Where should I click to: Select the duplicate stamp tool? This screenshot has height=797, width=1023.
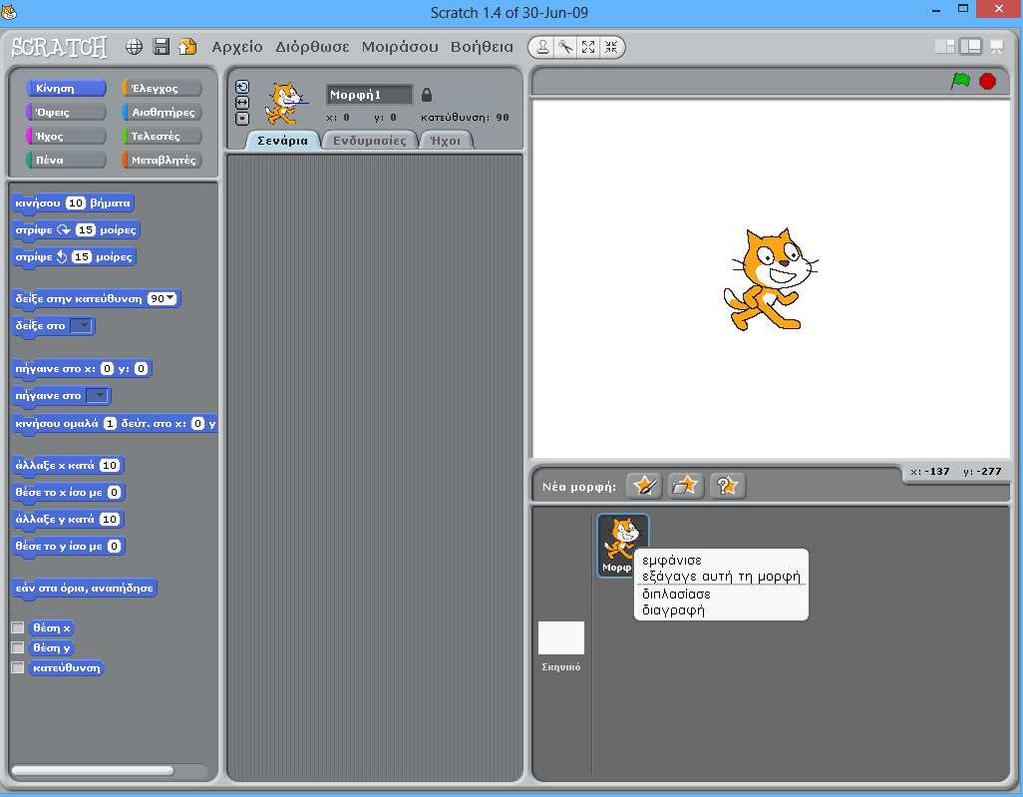(x=543, y=47)
